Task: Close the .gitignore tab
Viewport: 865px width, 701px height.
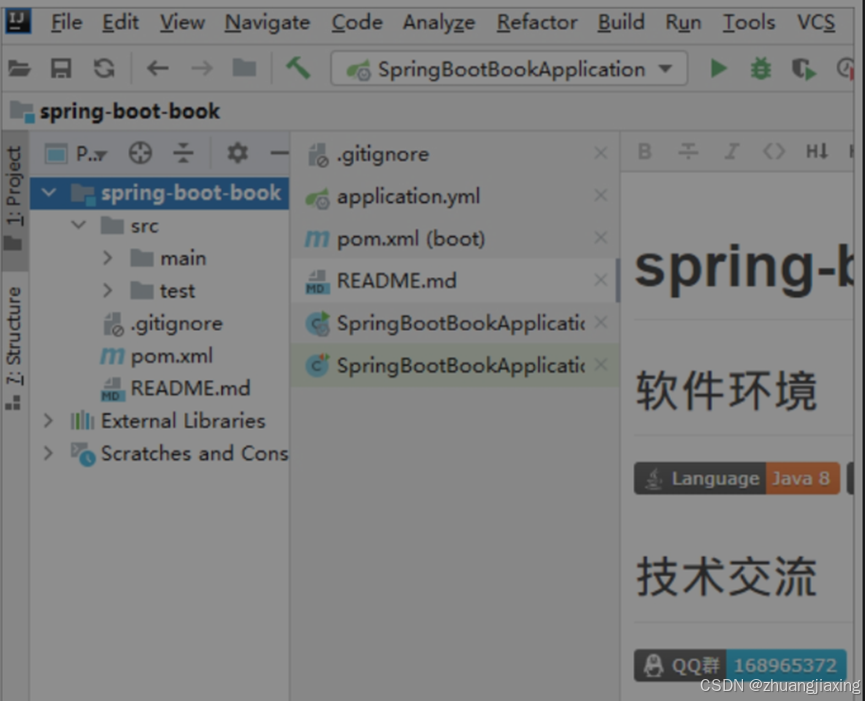Action: click(601, 153)
